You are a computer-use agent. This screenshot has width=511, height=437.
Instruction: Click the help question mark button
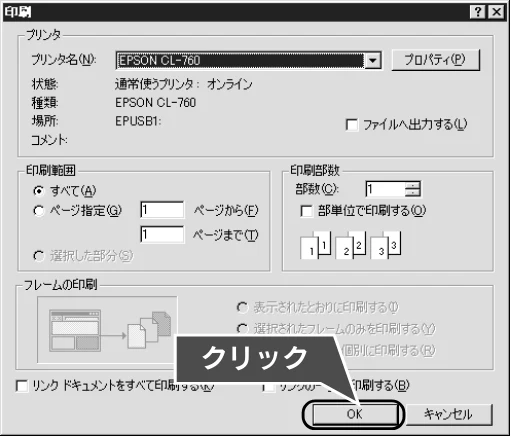[478, 12]
